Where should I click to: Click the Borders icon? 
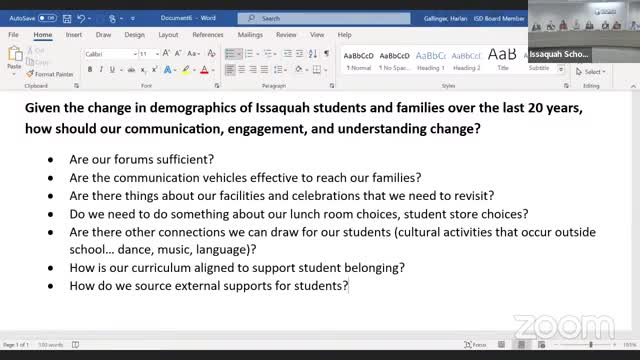tap(317, 70)
